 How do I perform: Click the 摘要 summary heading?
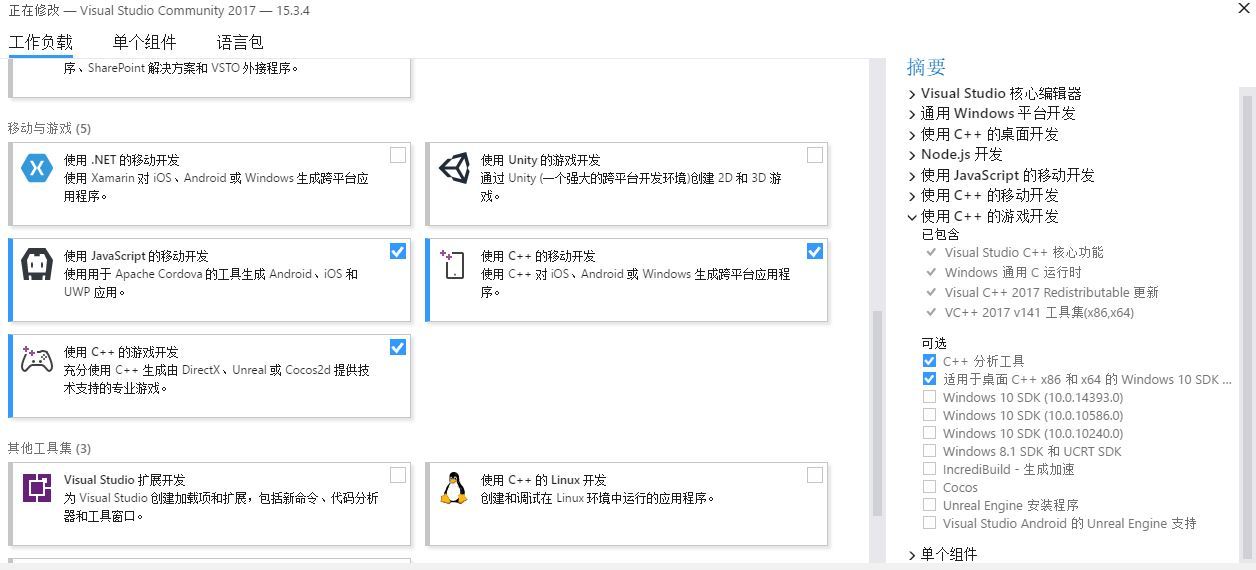[926, 67]
